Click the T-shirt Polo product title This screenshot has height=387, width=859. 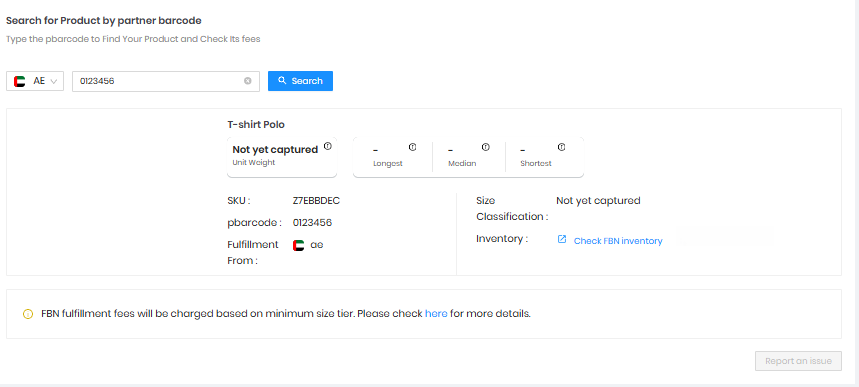click(256, 125)
